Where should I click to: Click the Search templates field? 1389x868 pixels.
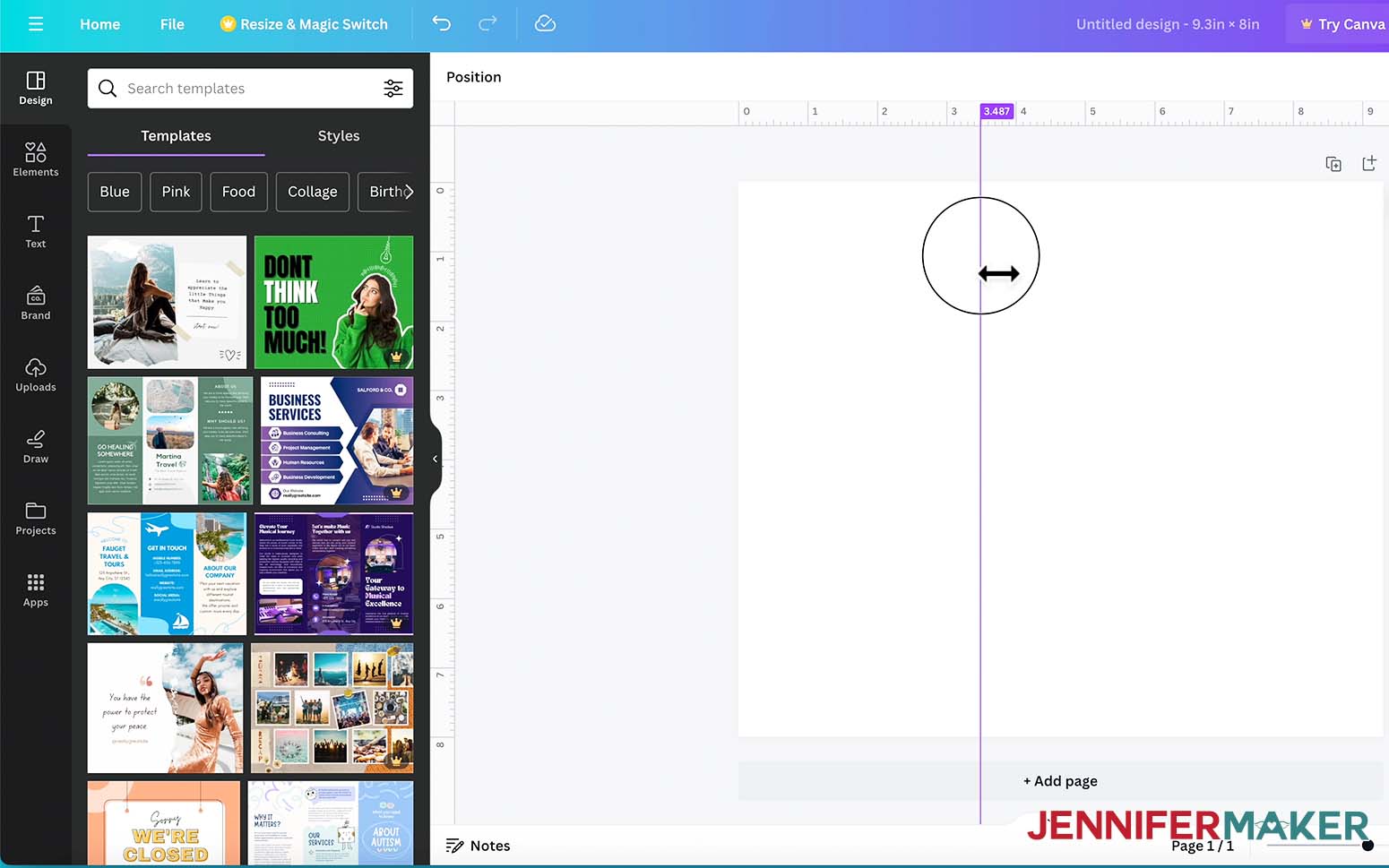250,88
